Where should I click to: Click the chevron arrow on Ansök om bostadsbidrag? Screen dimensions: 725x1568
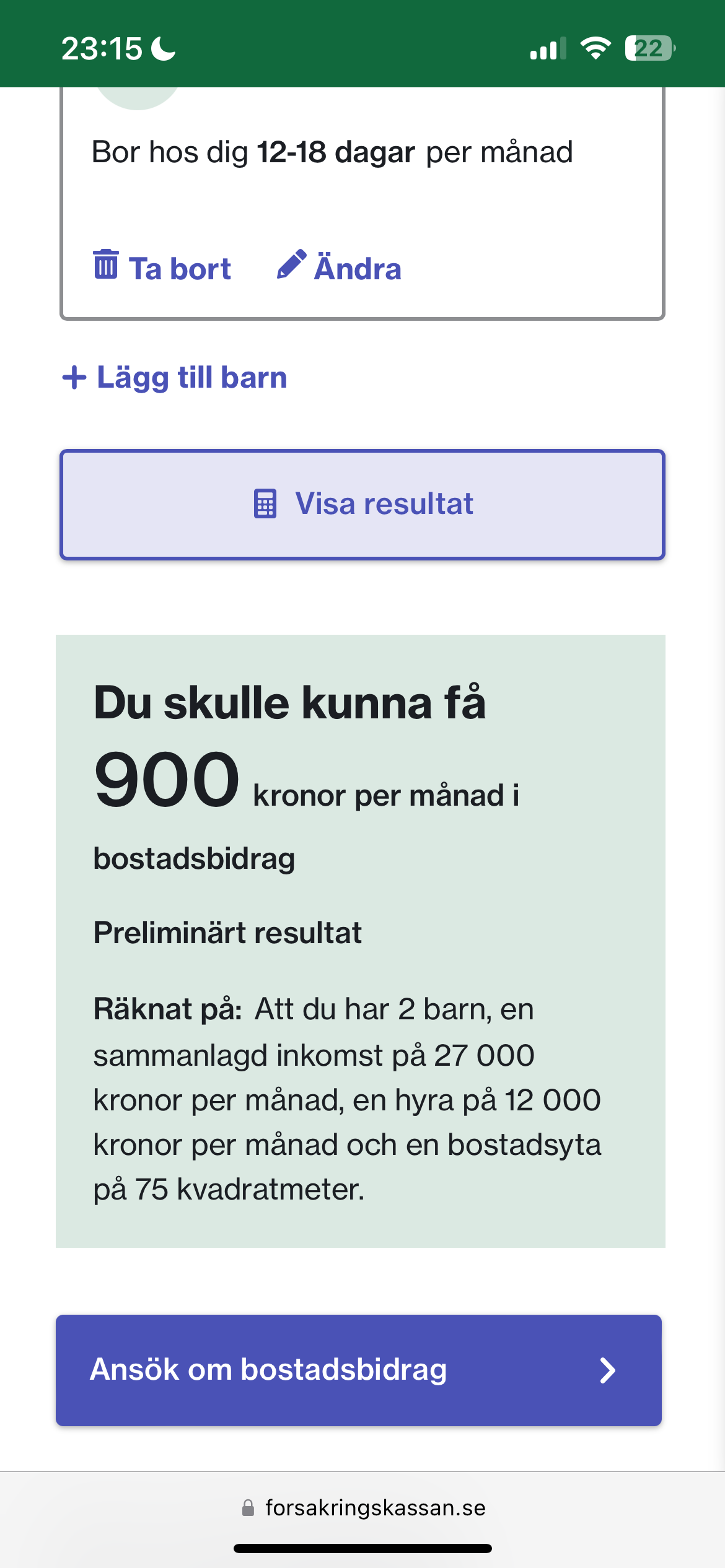pos(608,1370)
